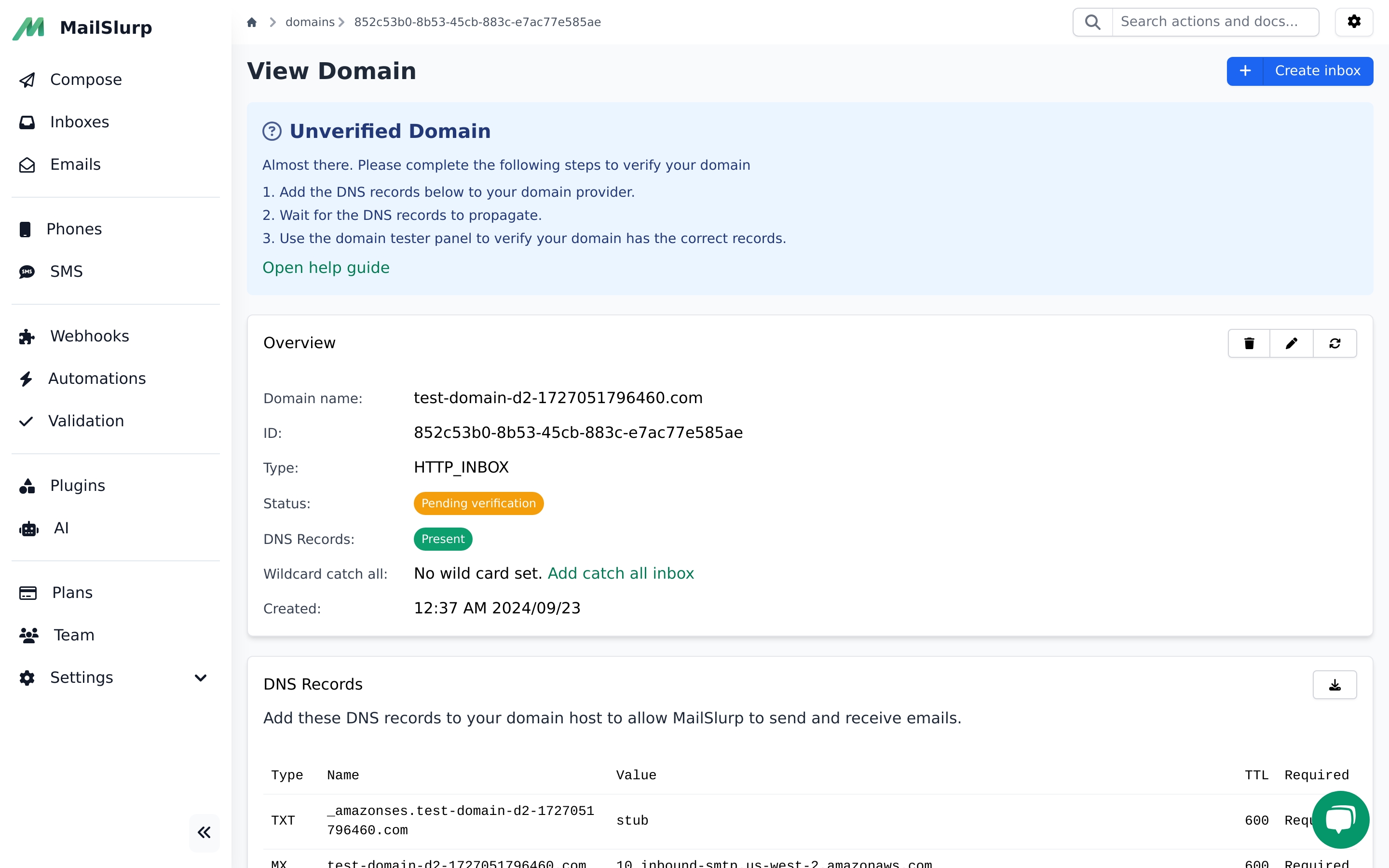This screenshot has height=868, width=1389.
Task: Click the TTL column header
Action: 1256,775
